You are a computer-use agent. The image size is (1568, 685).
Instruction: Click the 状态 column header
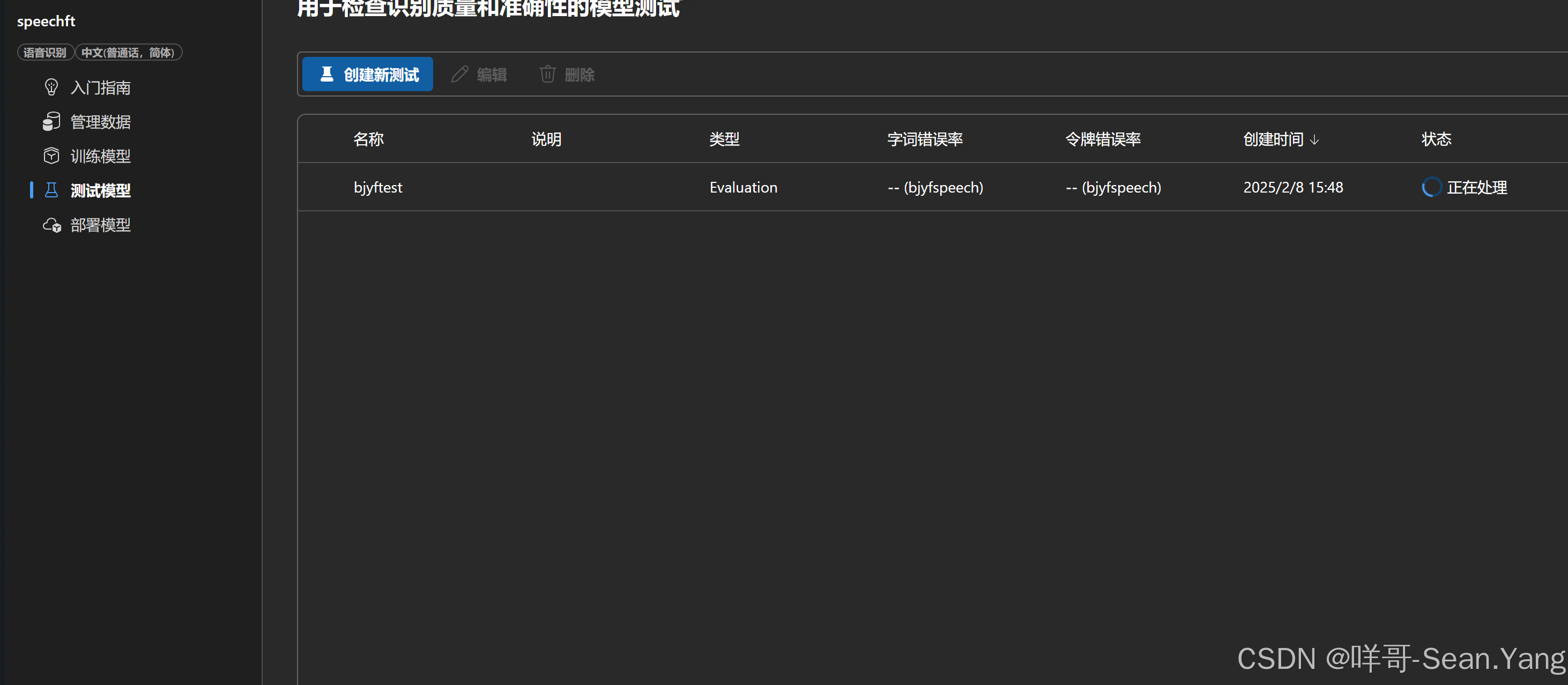click(1436, 139)
